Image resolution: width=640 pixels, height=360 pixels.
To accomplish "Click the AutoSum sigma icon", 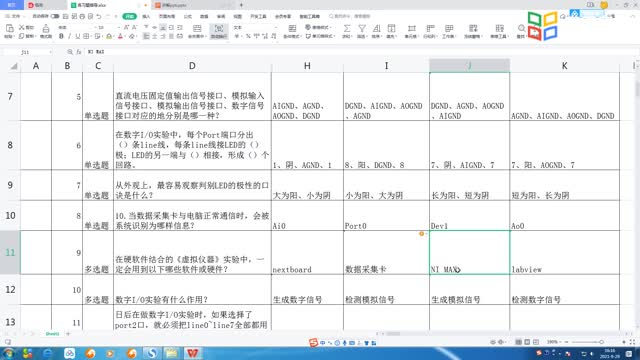I will point(347,29).
